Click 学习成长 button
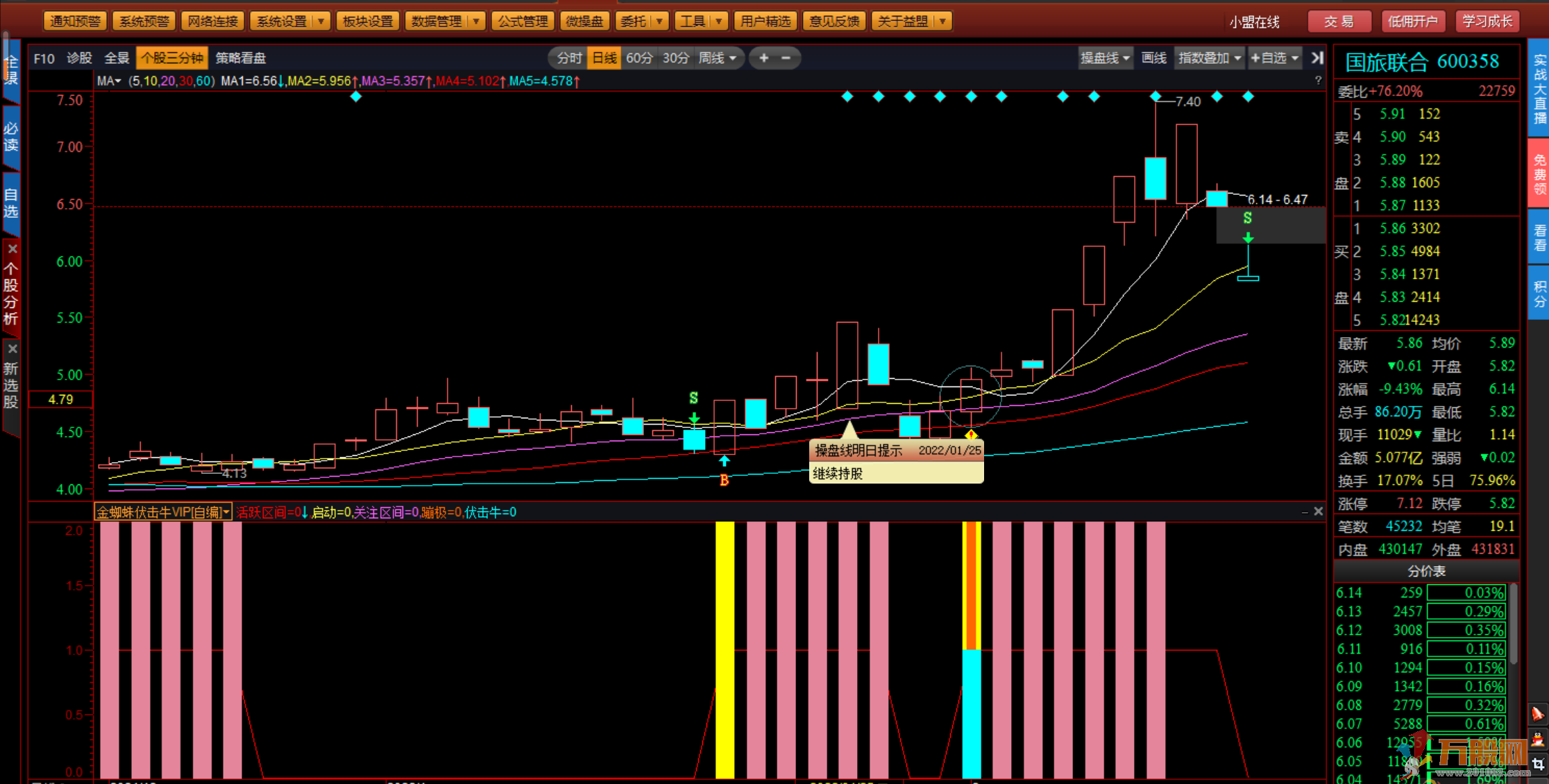 1487,22
